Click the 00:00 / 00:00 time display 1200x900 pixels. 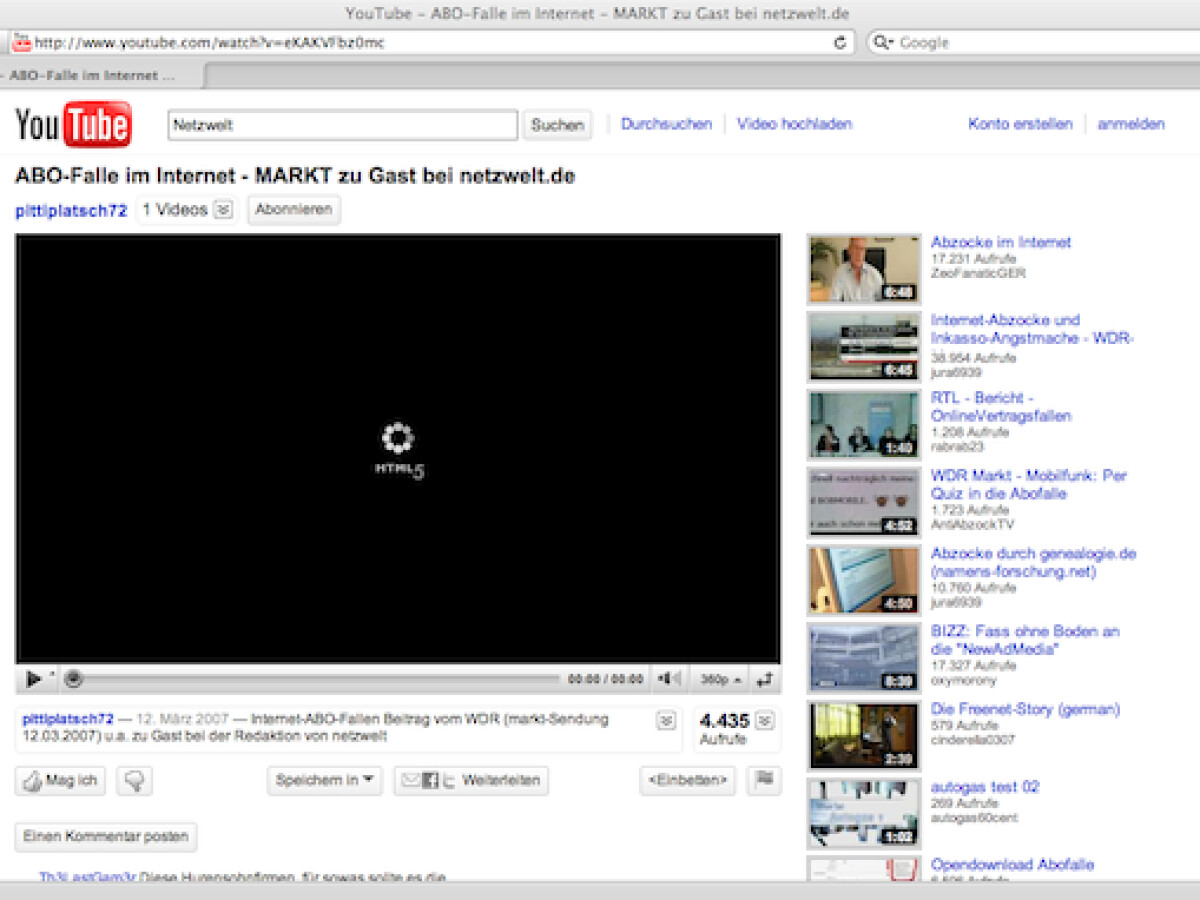pos(606,679)
